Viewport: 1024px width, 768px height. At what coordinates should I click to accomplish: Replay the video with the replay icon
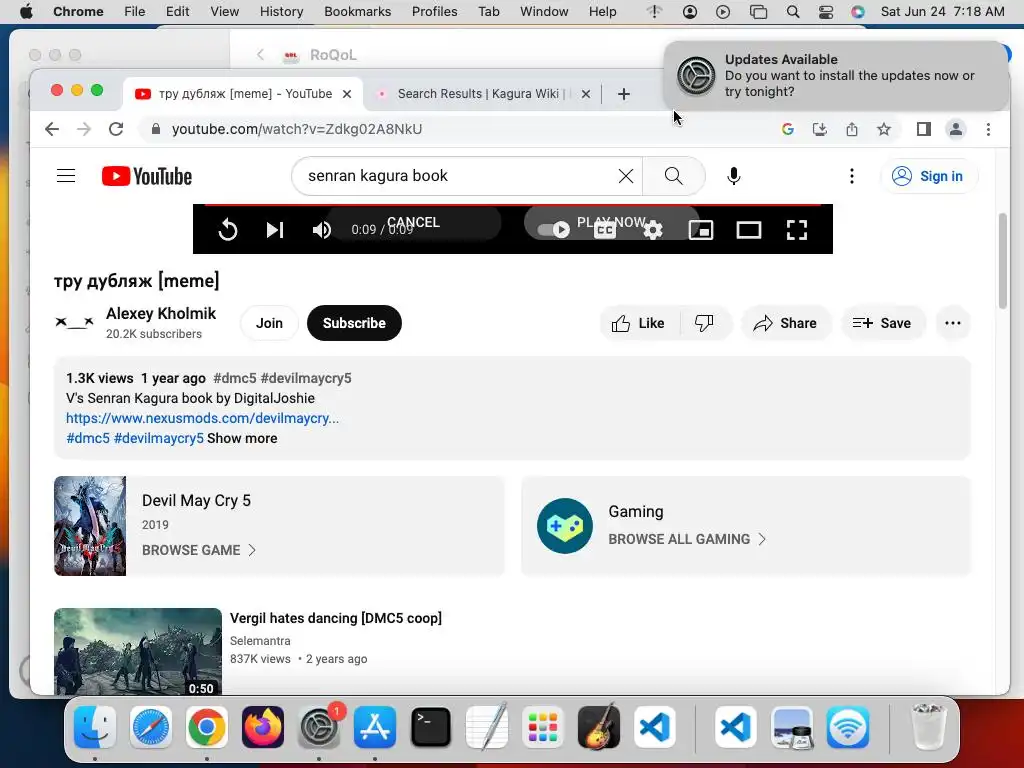coord(228,230)
